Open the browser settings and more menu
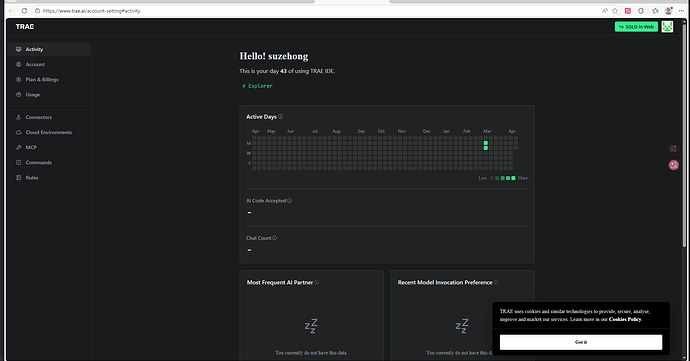 681,11
